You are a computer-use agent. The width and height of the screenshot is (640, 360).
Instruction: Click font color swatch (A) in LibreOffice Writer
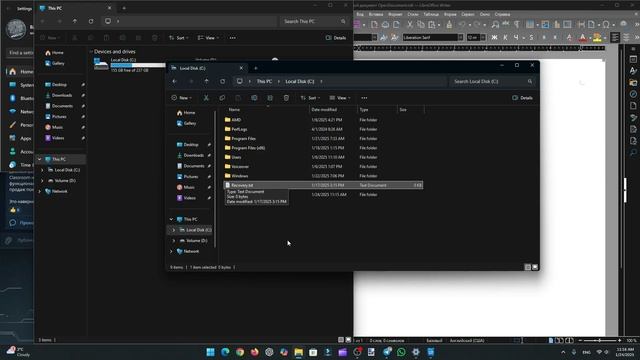click(582, 38)
